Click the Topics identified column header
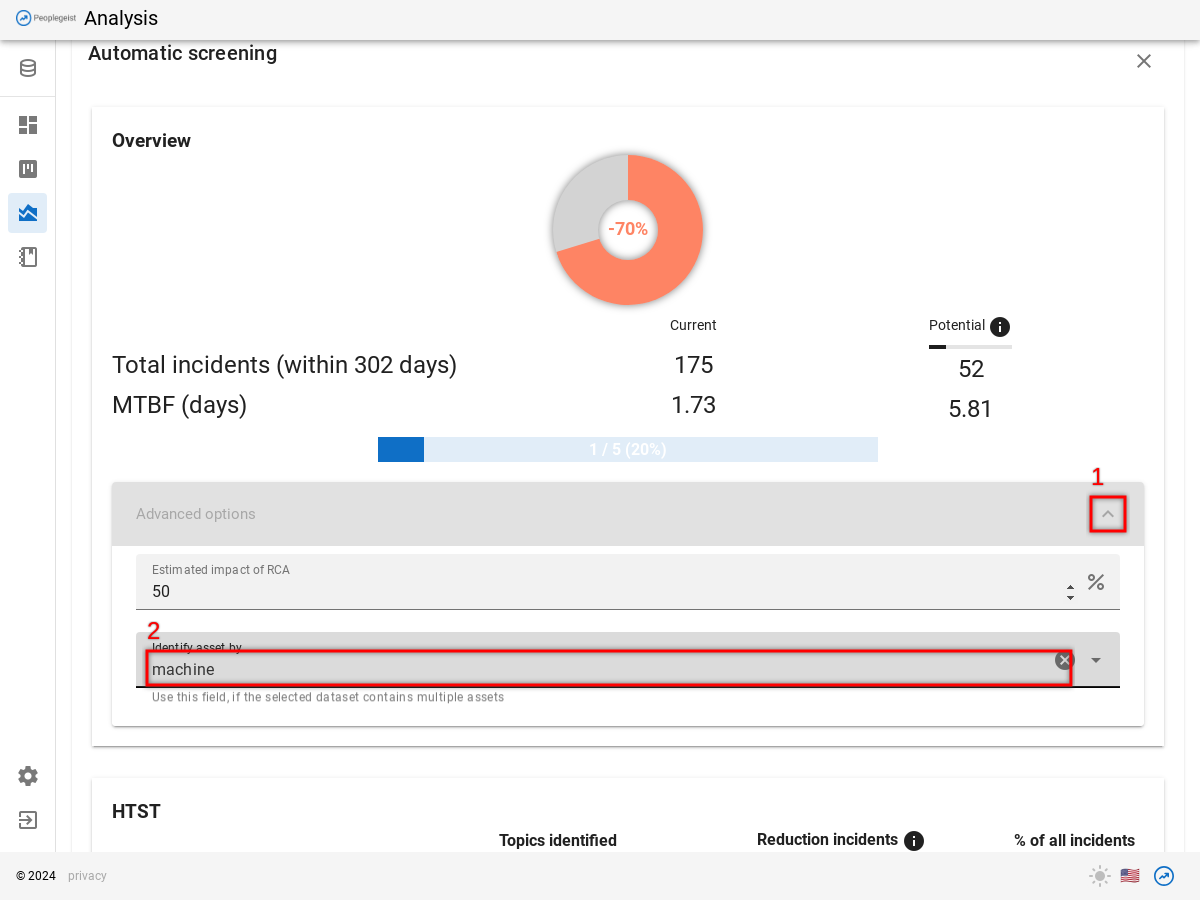 pos(558,841)
